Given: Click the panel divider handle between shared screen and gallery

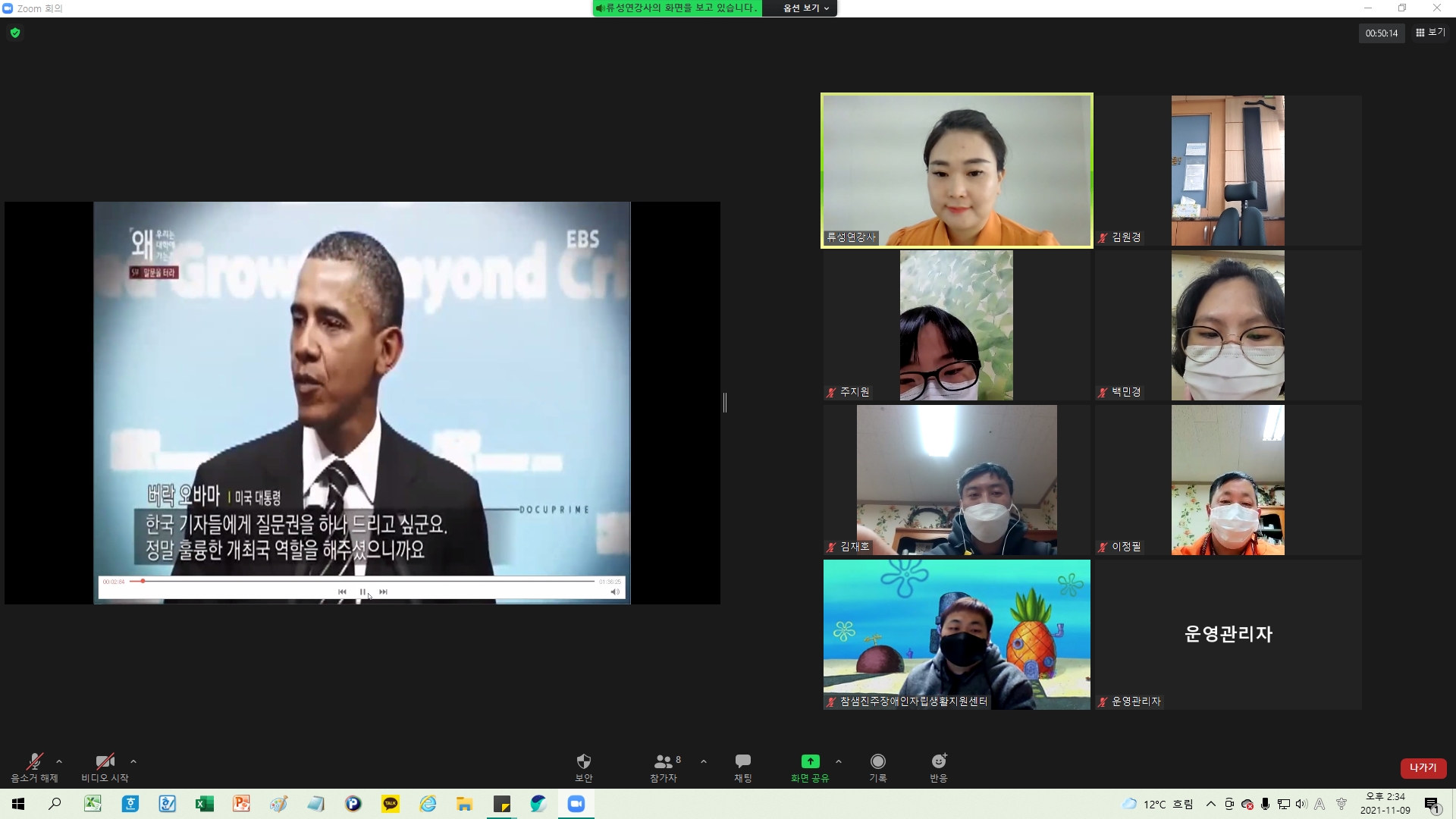Looking at the screenshot, I should [x=725, y=403].
